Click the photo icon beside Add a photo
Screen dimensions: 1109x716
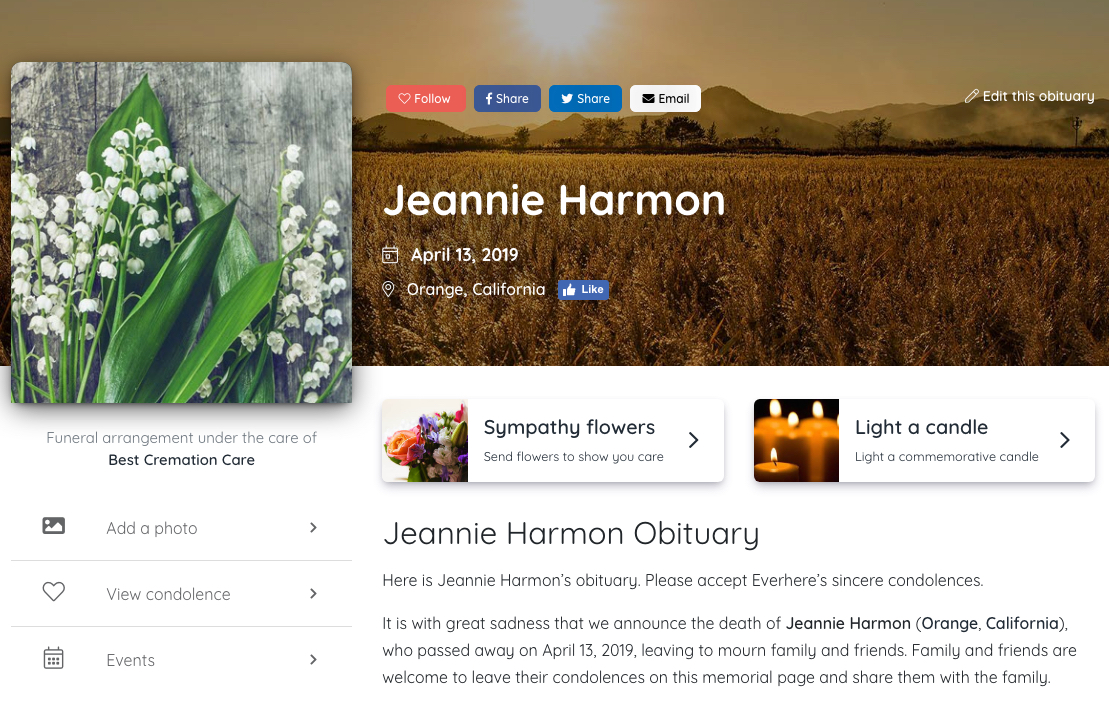pyautogui.click(x=54, y=526)
